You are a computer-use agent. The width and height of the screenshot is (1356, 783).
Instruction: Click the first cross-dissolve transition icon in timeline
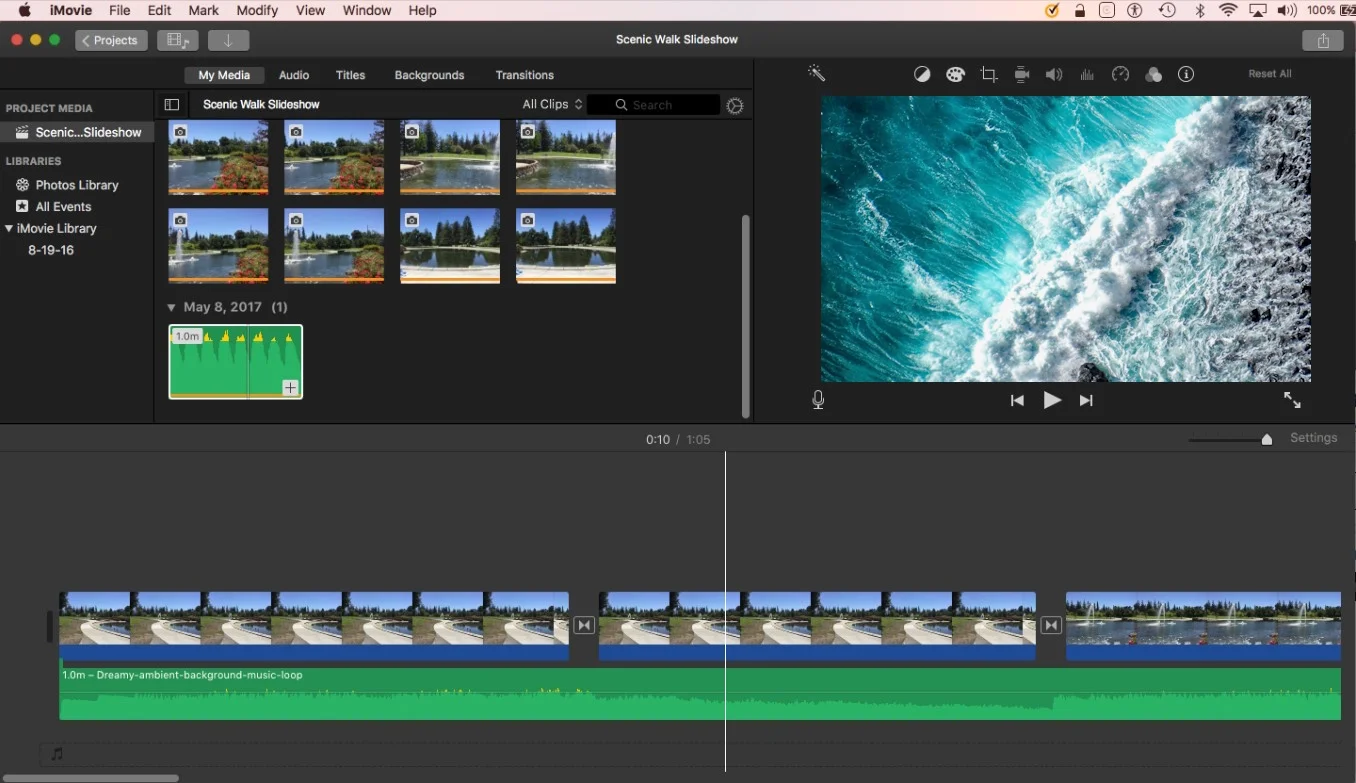[585, 625]
